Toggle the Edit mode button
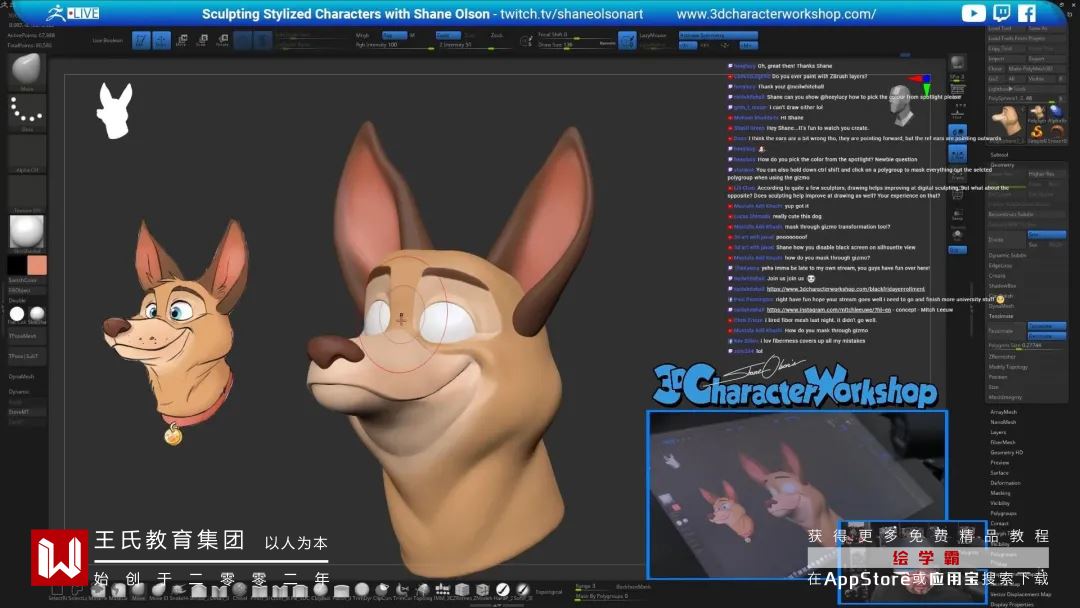Screen dimensions: 1080x608 pos(141,41)
